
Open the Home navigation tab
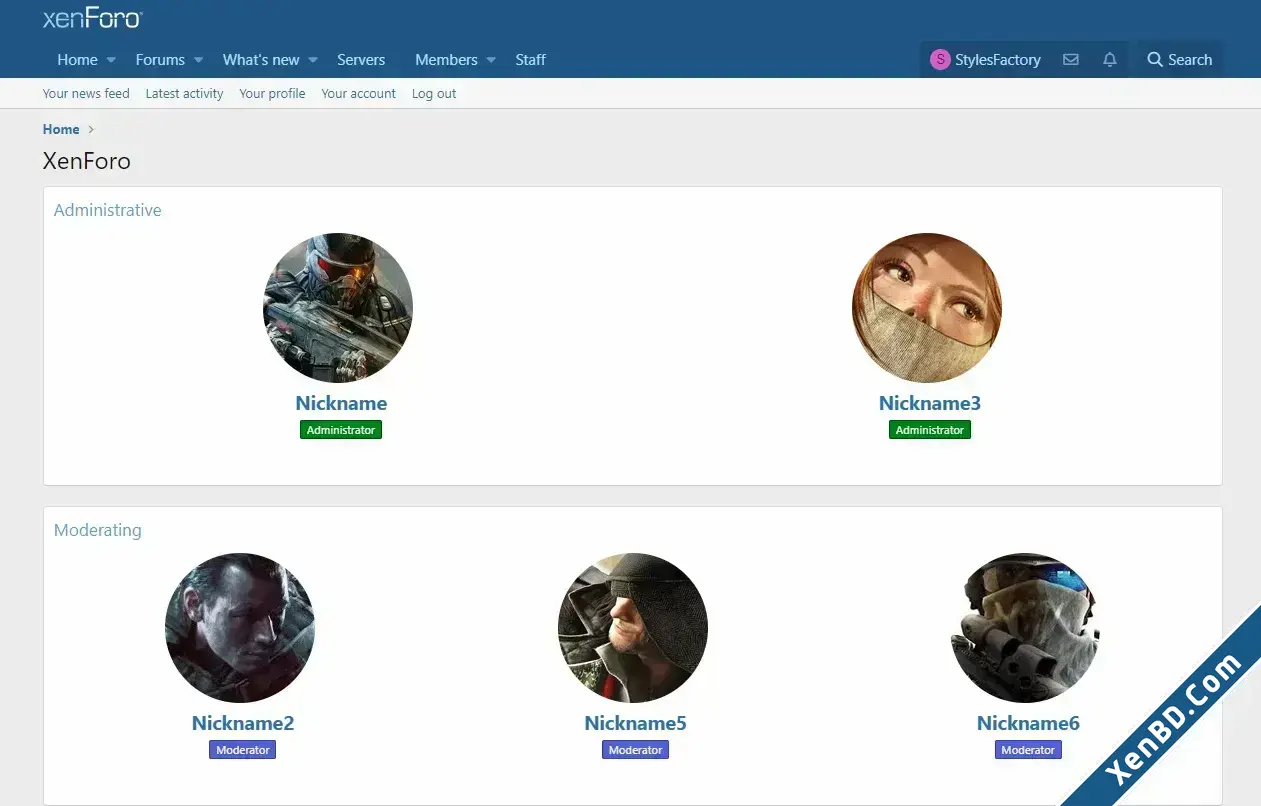point(77,60)
